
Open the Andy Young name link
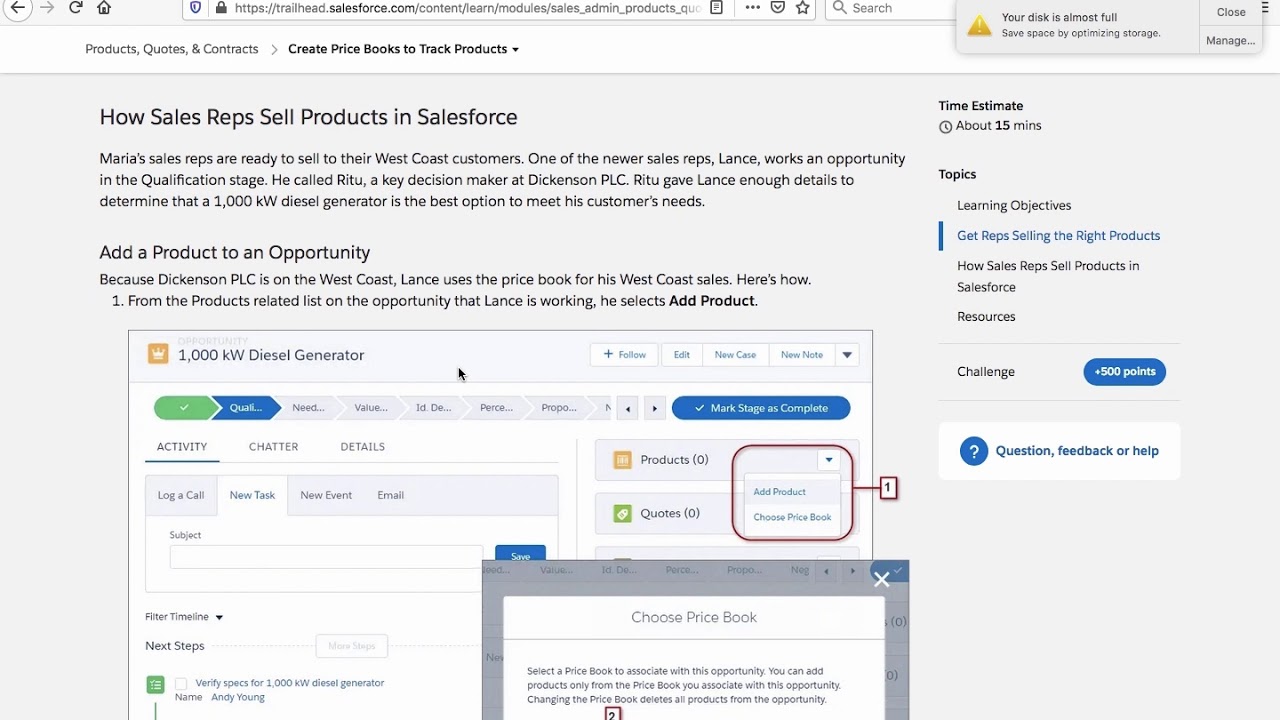tap(238, 697)
